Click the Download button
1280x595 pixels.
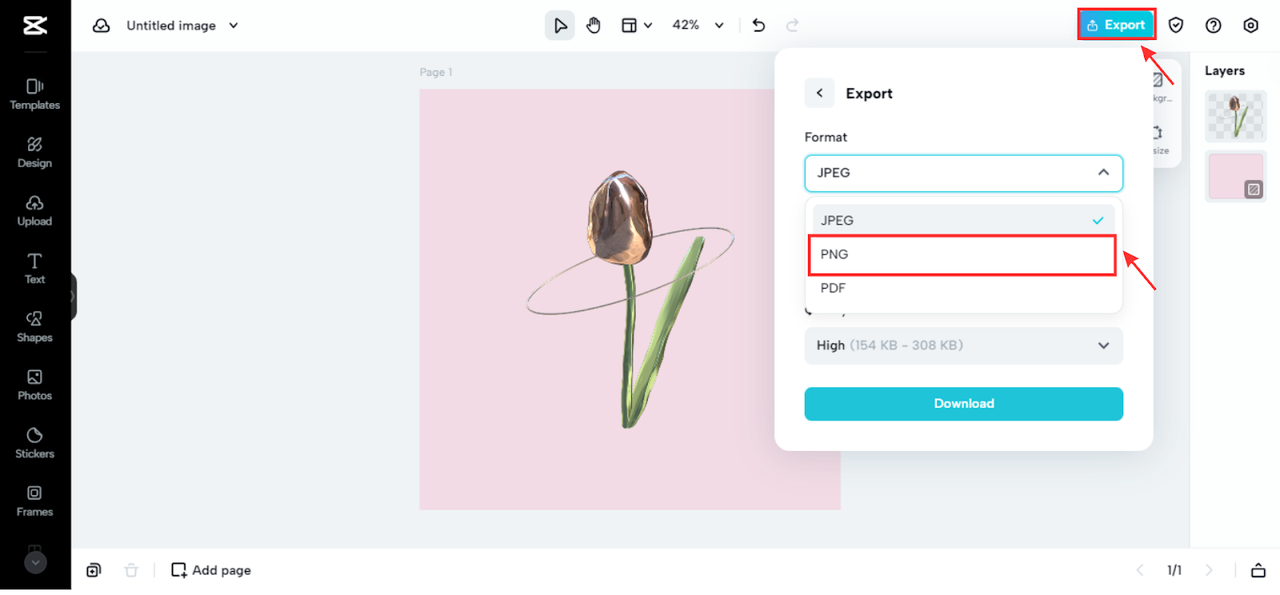[x=963, y=404]
